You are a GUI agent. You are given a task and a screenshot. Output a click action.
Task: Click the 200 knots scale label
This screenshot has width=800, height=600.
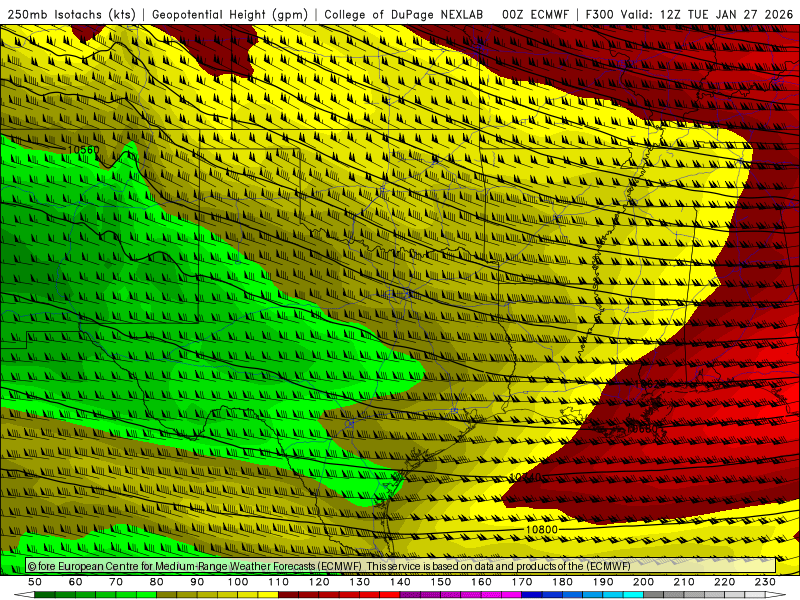pyautogui.click(x=643, y=582)
